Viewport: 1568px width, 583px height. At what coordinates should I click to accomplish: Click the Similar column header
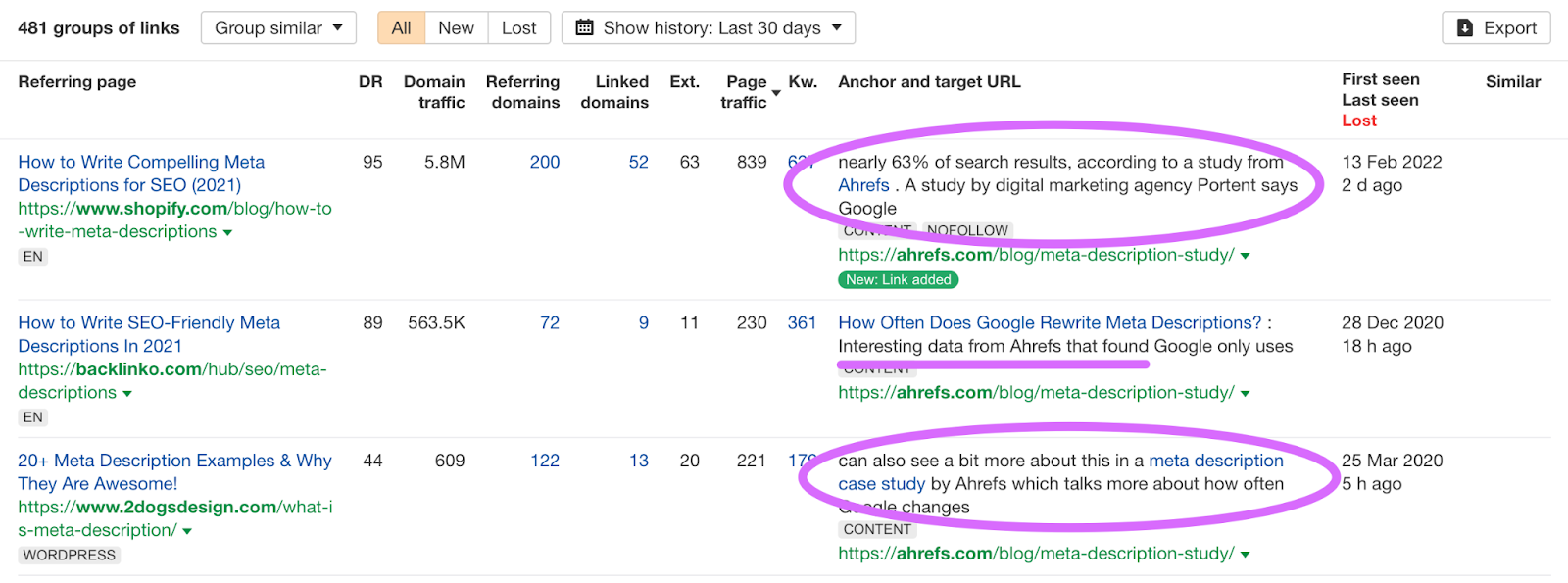pos(1513,82)
